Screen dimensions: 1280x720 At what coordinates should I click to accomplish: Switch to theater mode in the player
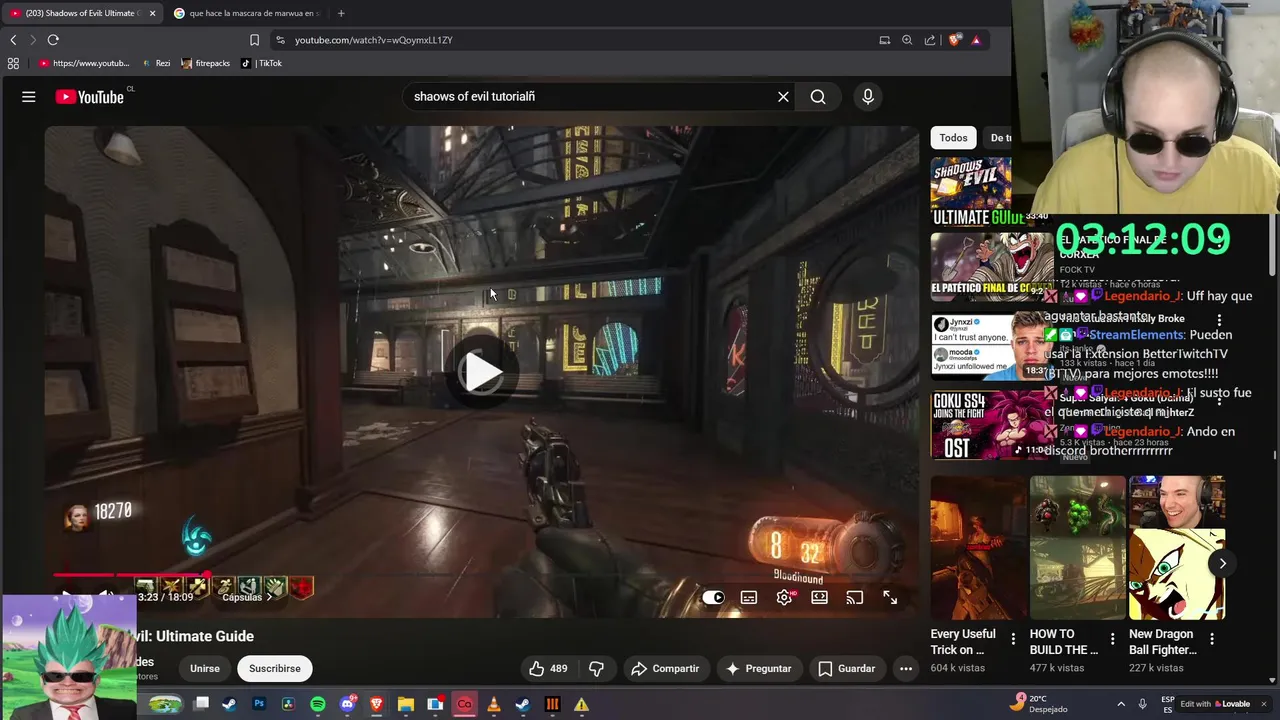[819, 597]
